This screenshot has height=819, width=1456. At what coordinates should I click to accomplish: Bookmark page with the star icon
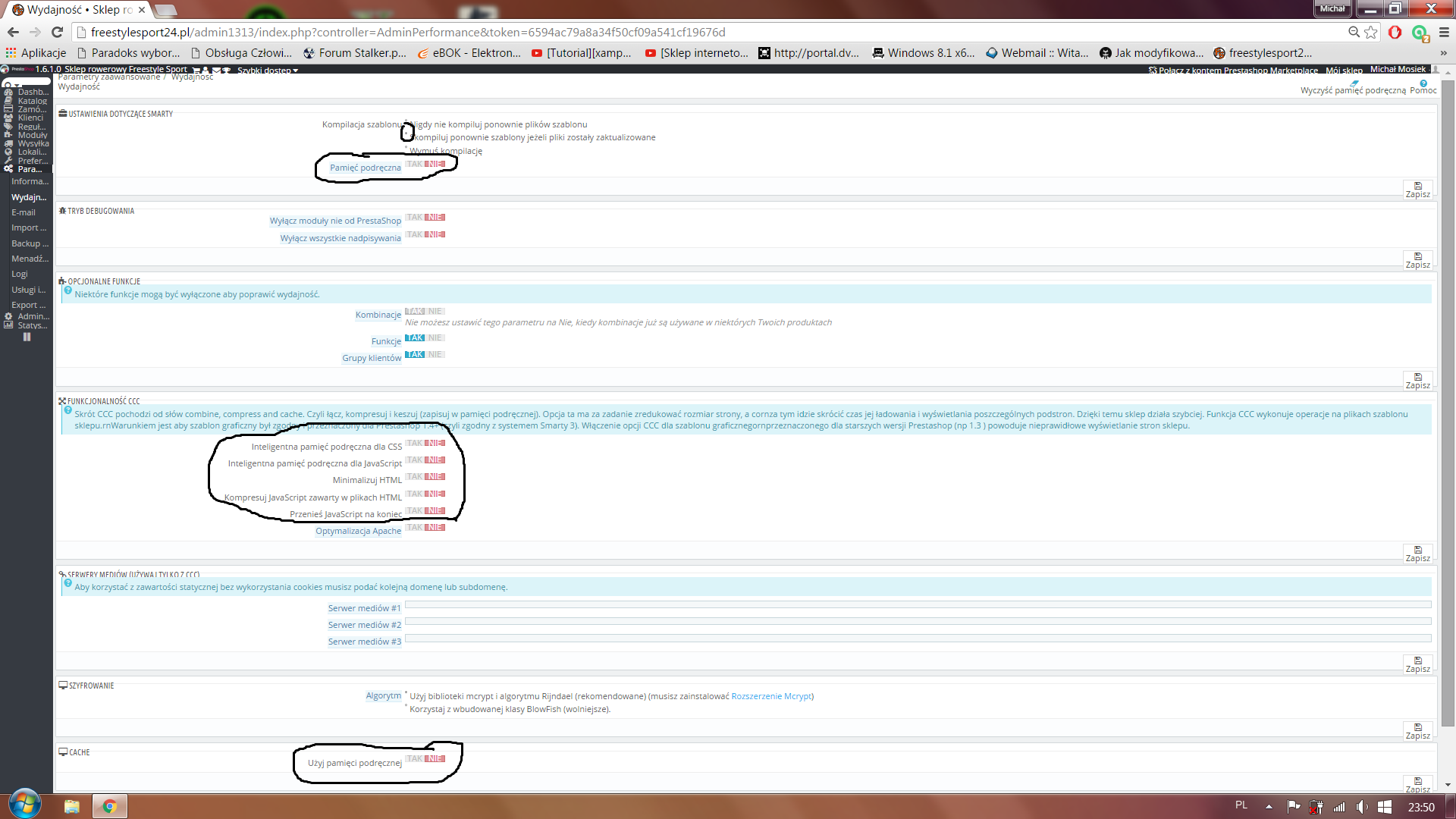pyautogui.click(x=1371, y=32)
